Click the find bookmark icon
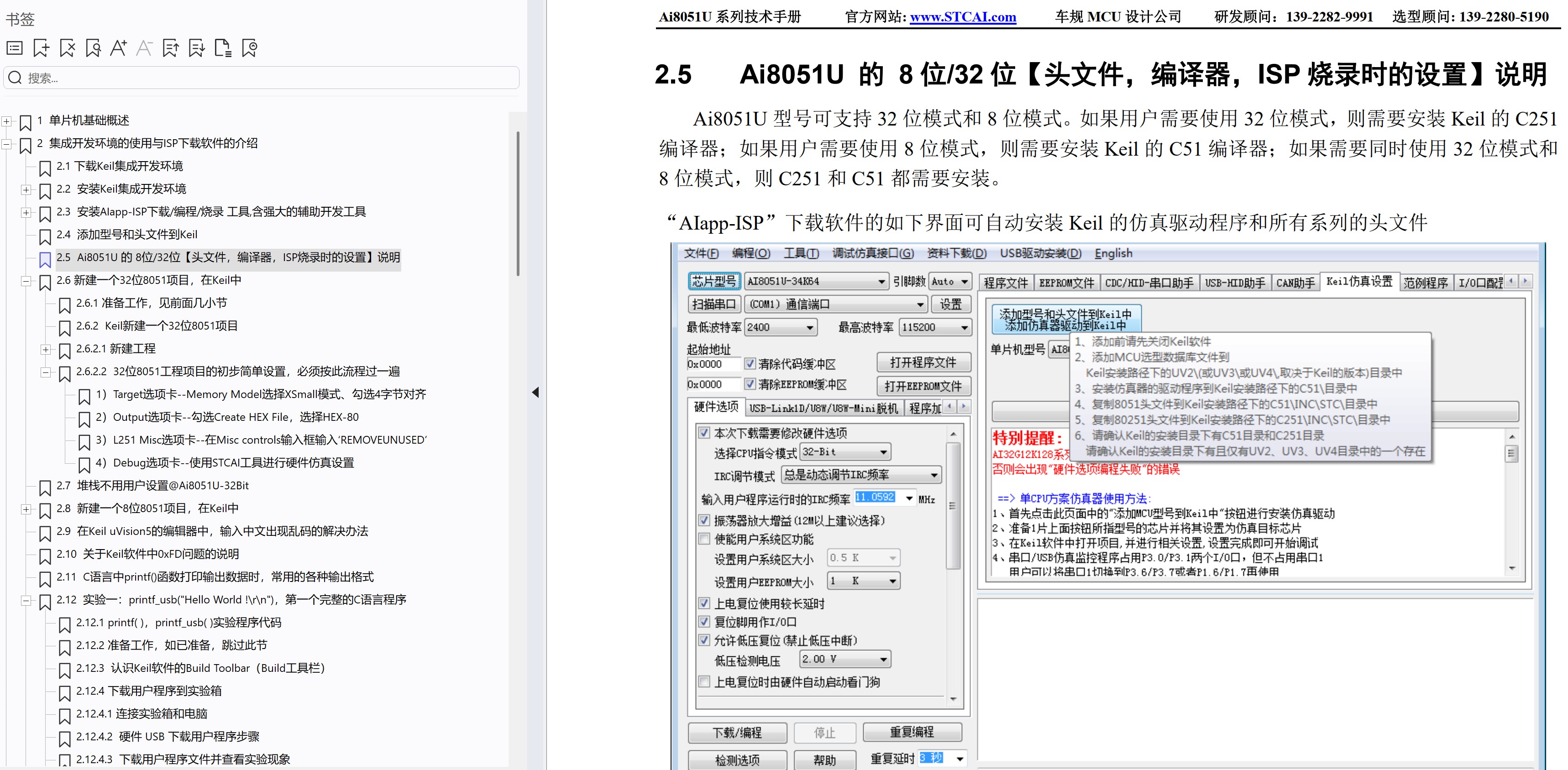The image size is (1568, 770). point(93,47)
